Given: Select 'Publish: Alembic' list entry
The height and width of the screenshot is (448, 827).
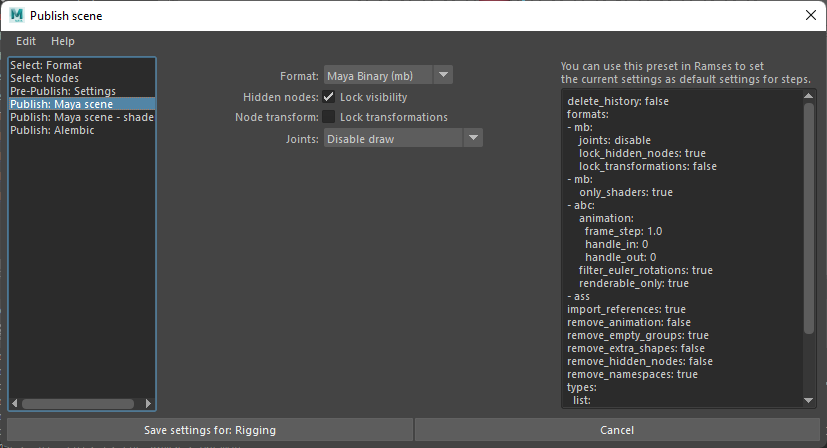Looking at the screenshot, I should pos(52,130).
